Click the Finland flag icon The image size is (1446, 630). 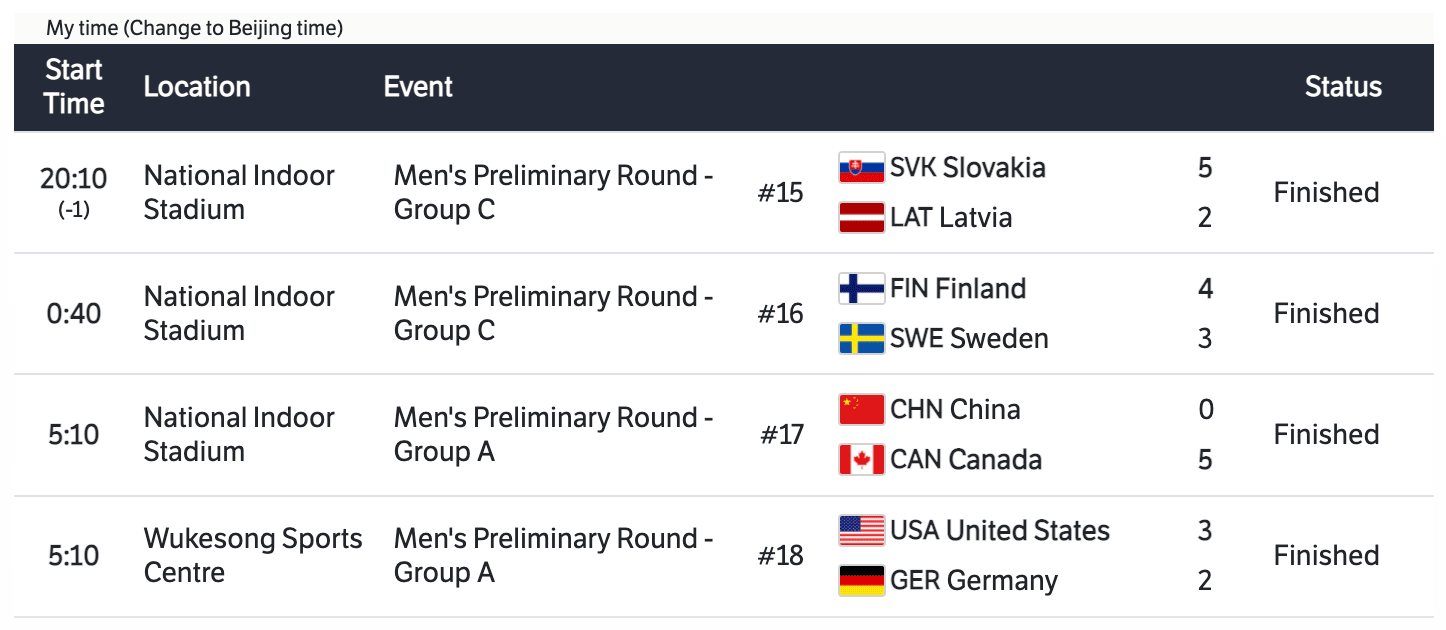tap(861, 289)
